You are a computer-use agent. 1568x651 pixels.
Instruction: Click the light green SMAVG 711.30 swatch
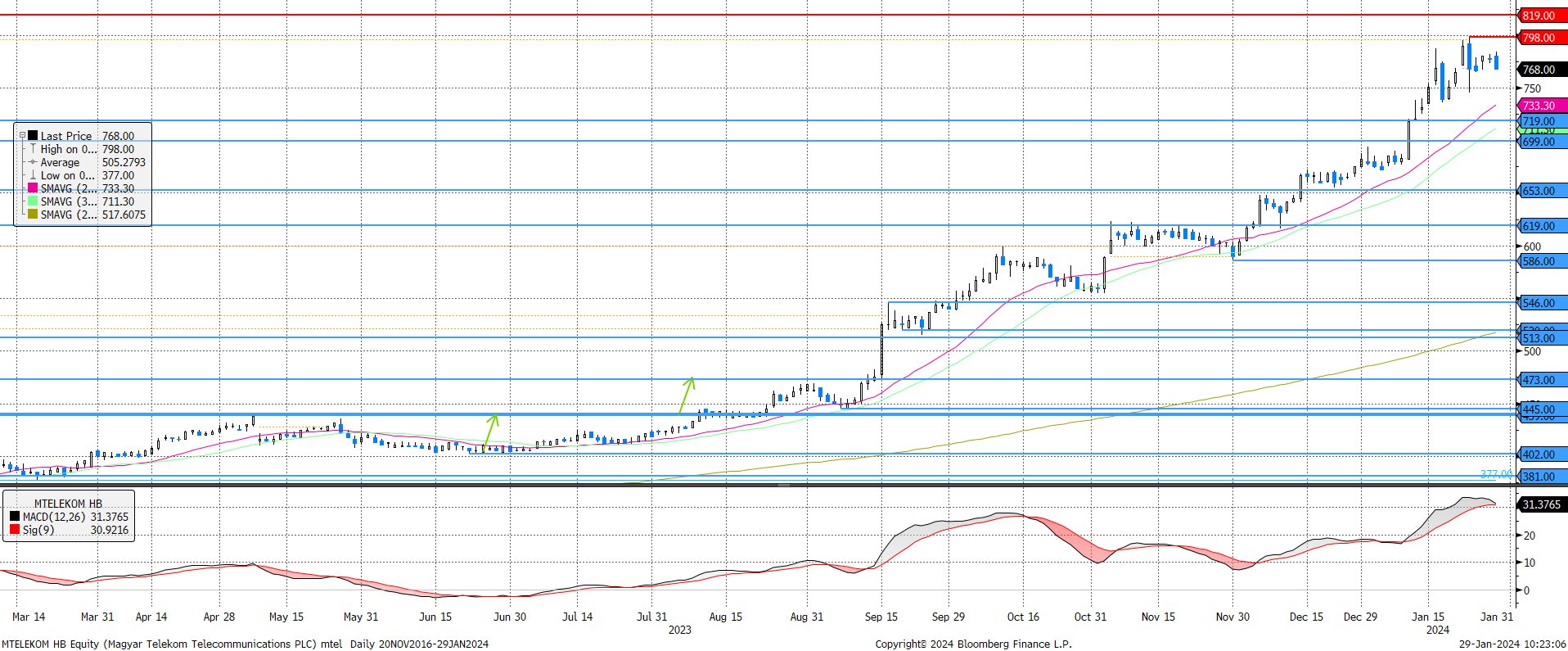(33, 201)
